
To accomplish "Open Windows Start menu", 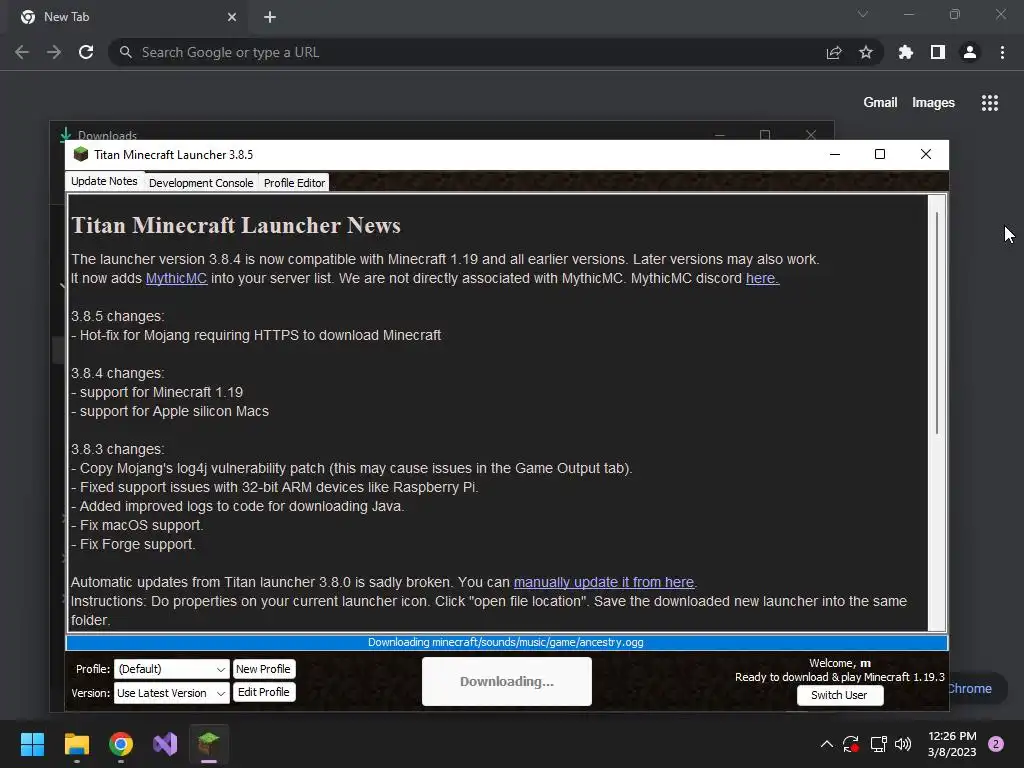I will click(32, 744).
